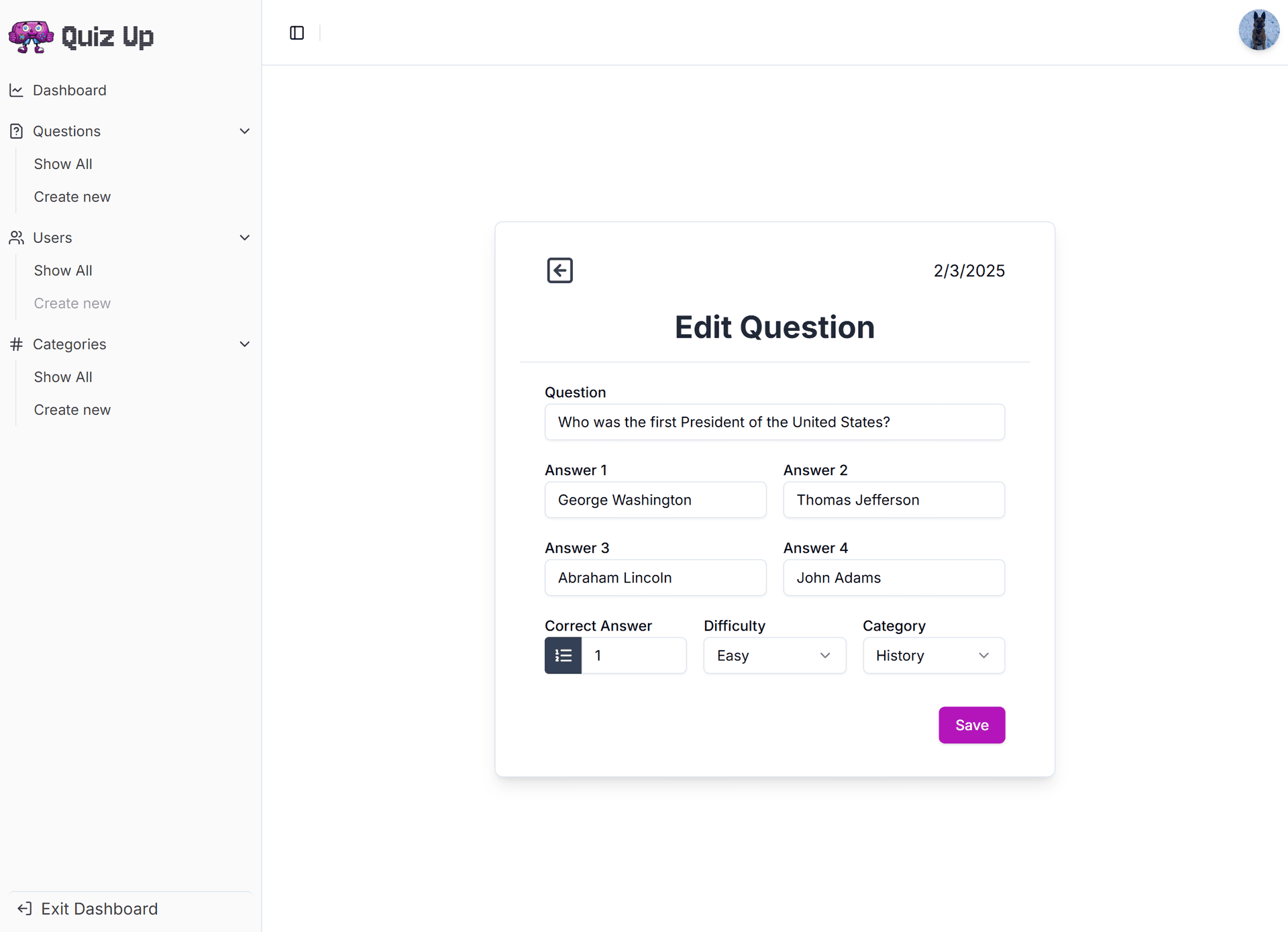The height and width of the screenshot is (932, 1288).
Task: Click the Categories hash icon
Action: coord(16,344)
